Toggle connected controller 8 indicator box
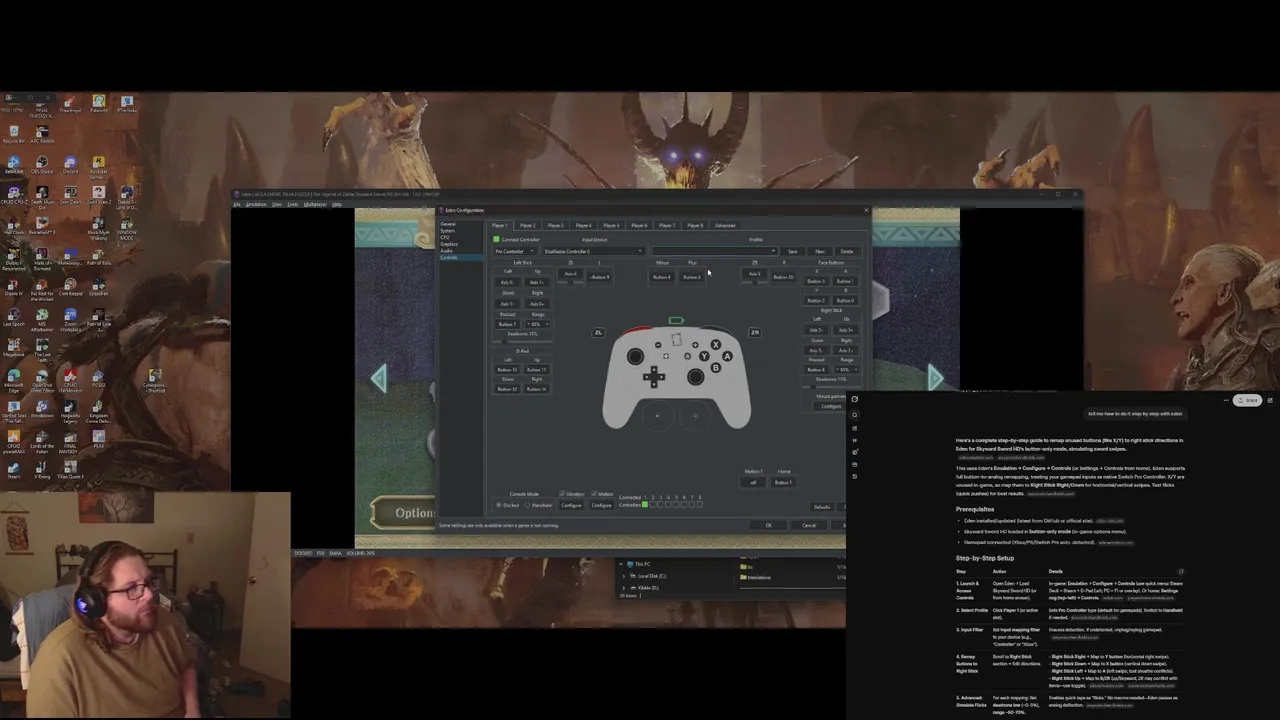Screen dimensions: 1280x720 700,504
